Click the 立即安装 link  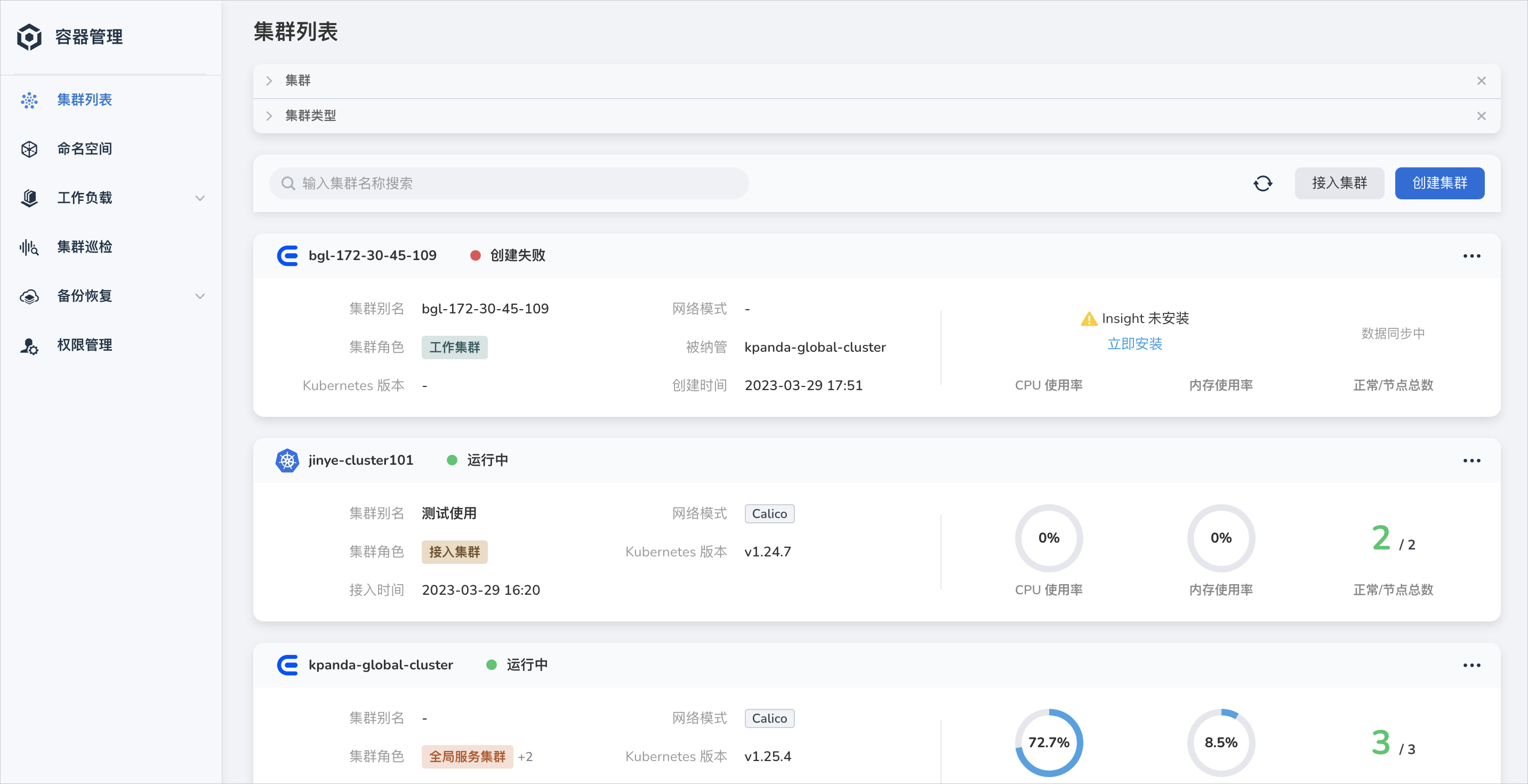1134,344
